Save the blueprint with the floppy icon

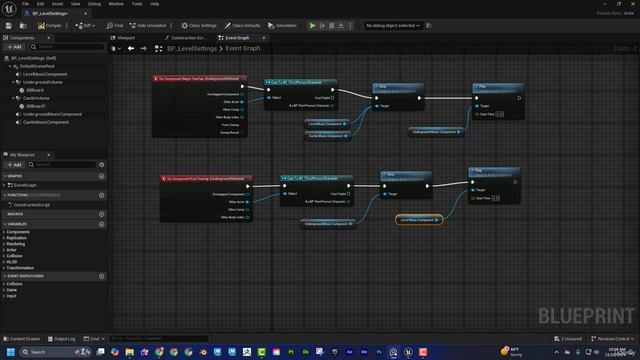9,26
